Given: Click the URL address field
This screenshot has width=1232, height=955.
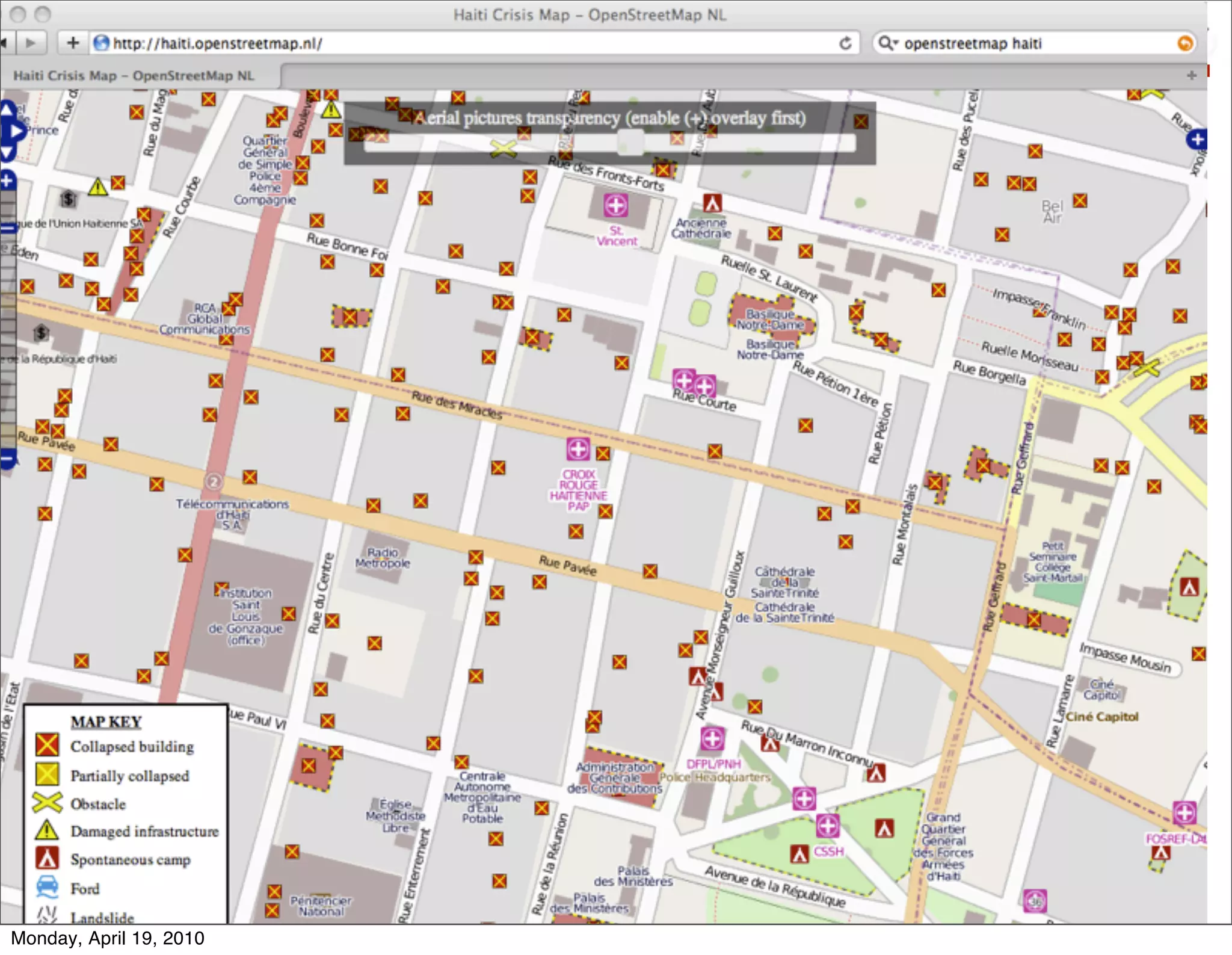Looking at the screenshot, I should [469, 43].
